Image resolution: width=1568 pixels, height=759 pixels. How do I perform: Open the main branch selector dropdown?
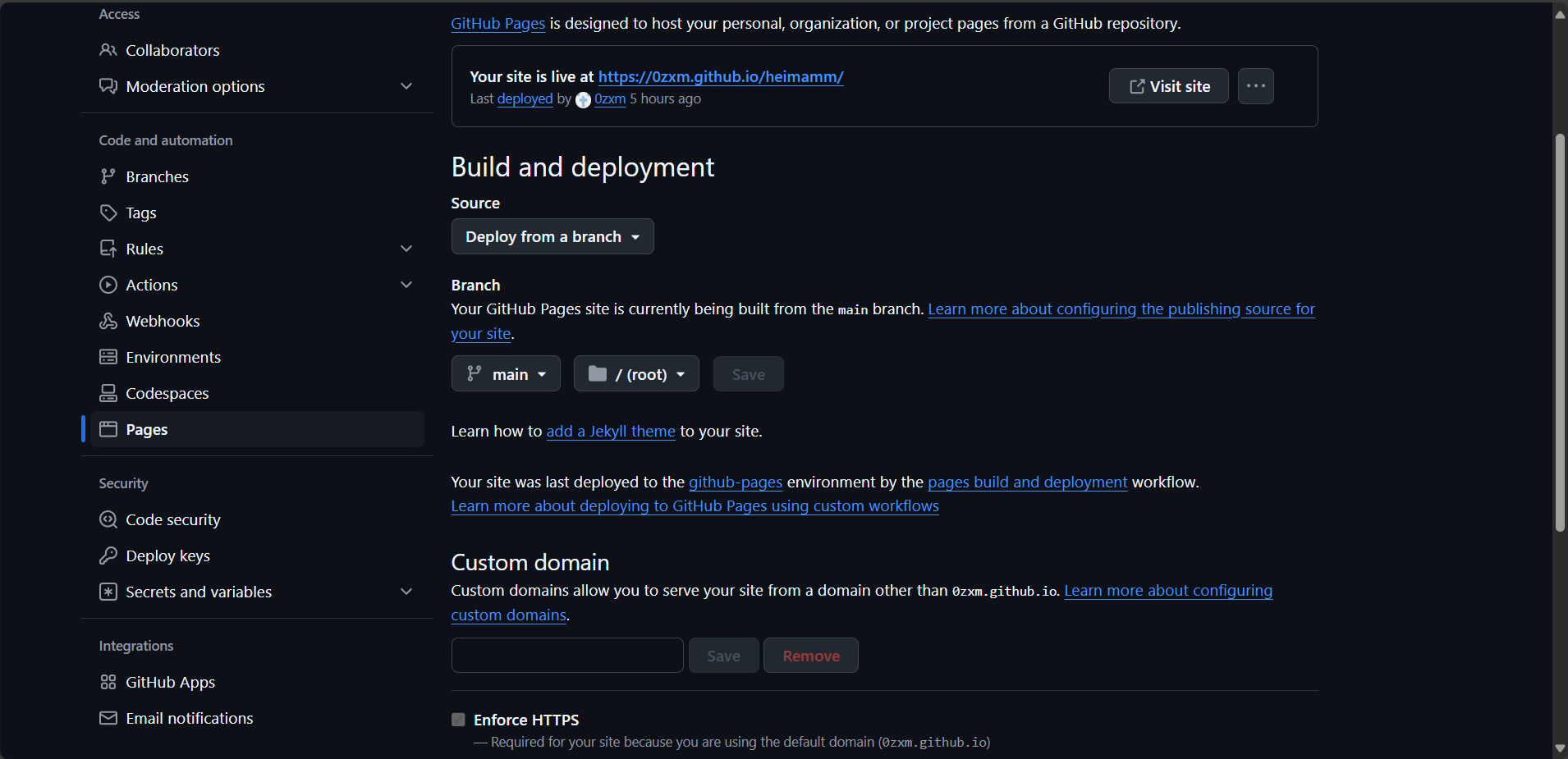click(506, 374)
